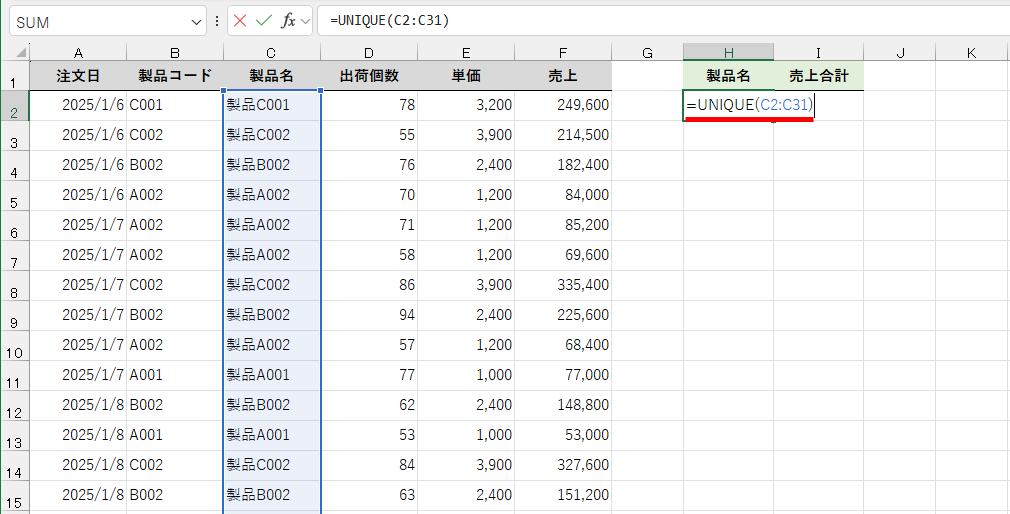
Task: Click sales value 335,400
Action: [x=563, y=285]
